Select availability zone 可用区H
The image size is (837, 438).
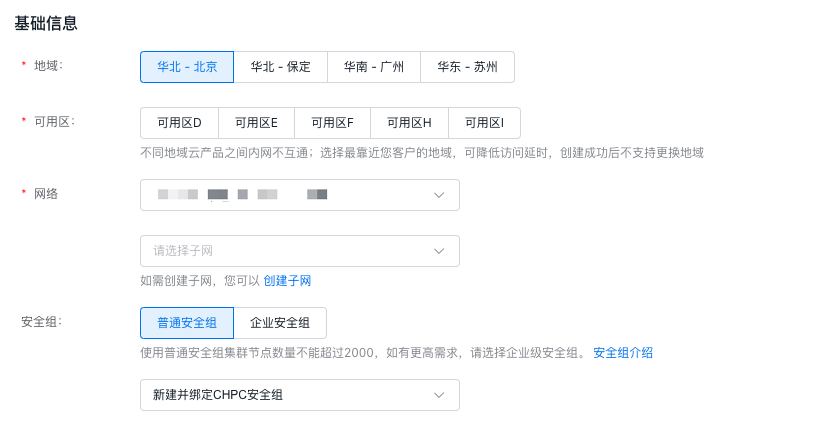point(409,123)
